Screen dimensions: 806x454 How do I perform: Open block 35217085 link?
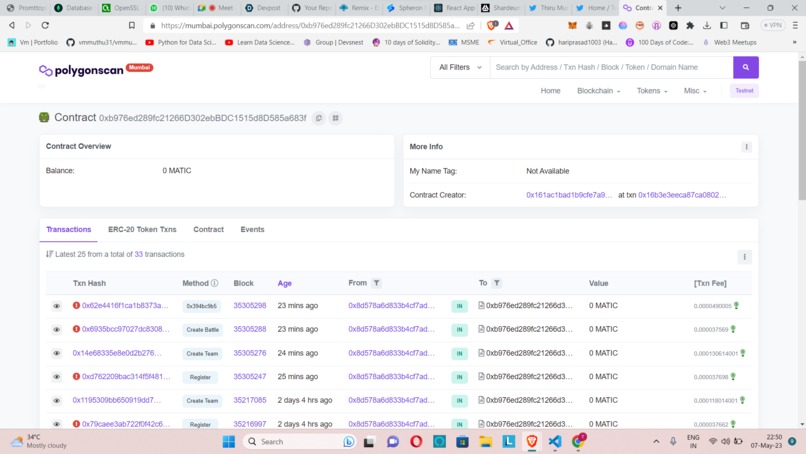[x=250, y=400]
